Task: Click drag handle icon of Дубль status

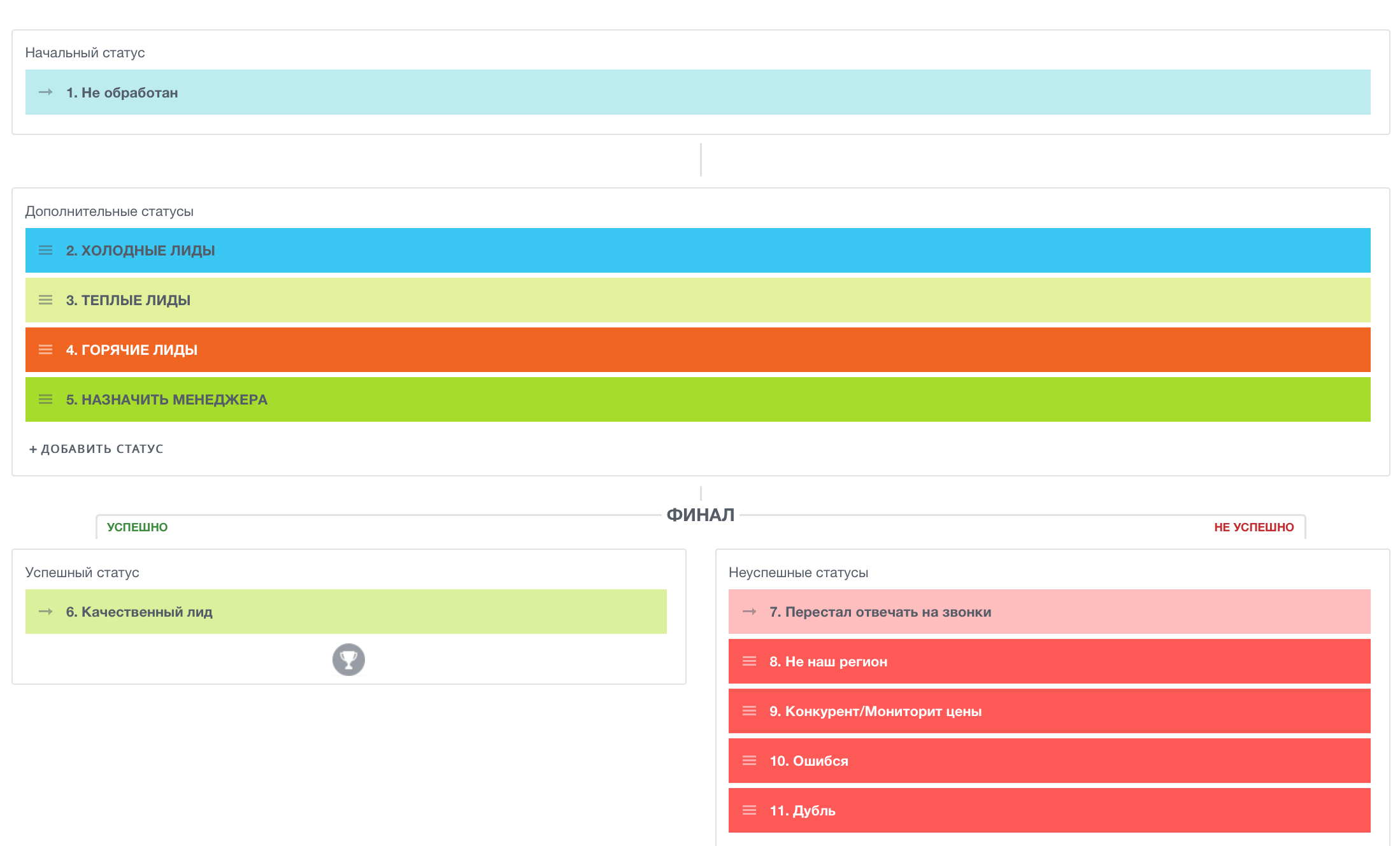Action: pos(749,810)
